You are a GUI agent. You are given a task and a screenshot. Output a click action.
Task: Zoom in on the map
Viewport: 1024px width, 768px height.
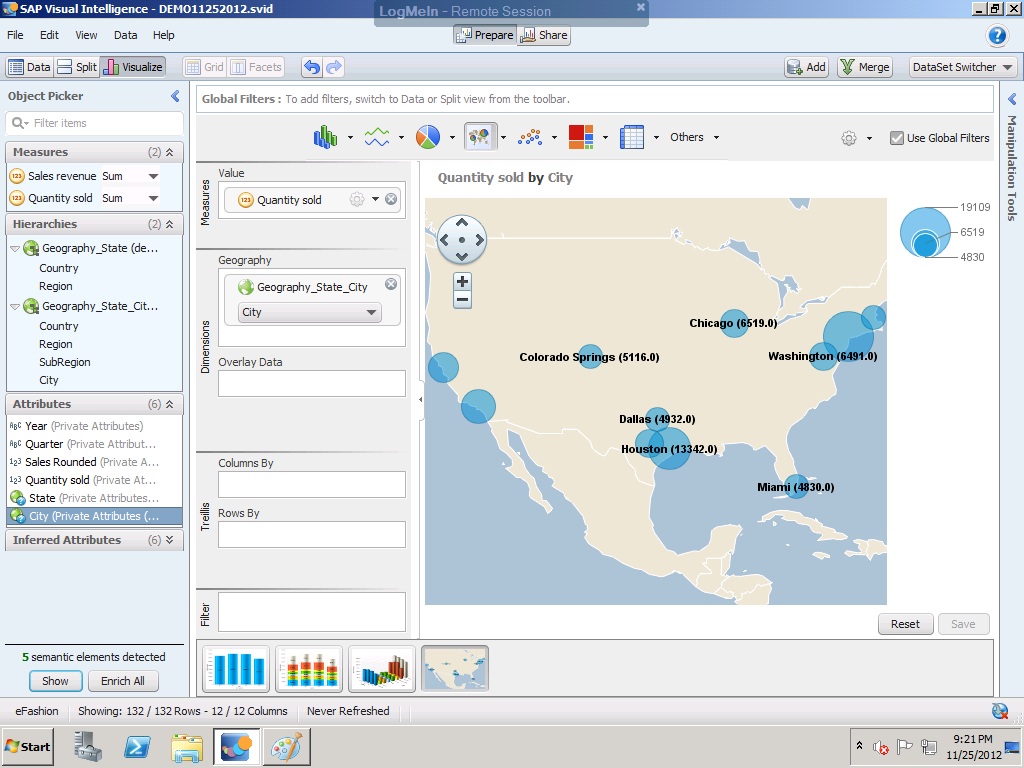[x=462, y=282]
